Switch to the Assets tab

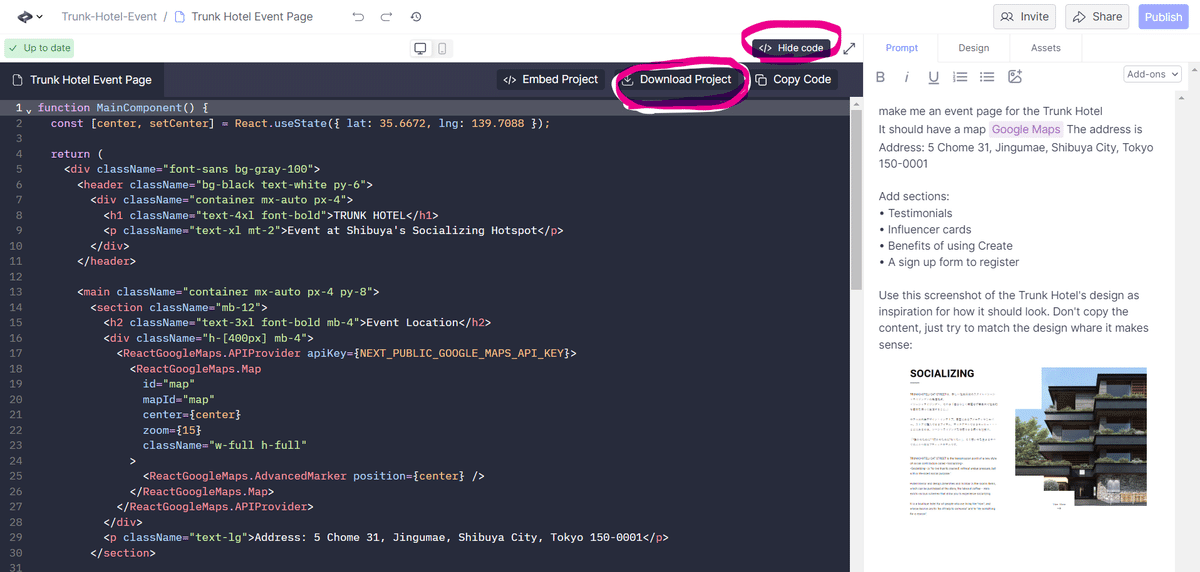(1045, 48)
